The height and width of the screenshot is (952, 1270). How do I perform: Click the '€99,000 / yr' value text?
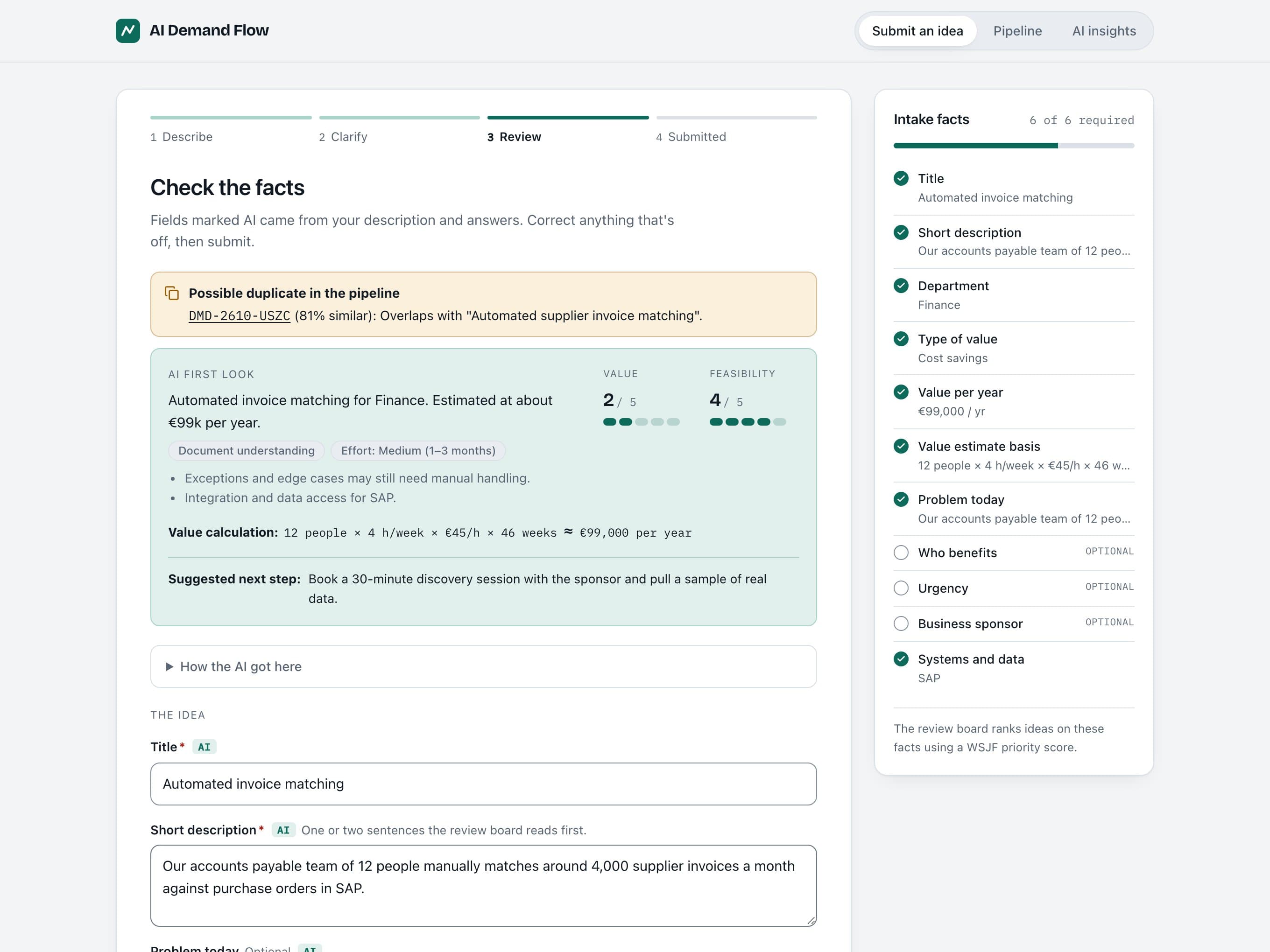coord(952,412)
